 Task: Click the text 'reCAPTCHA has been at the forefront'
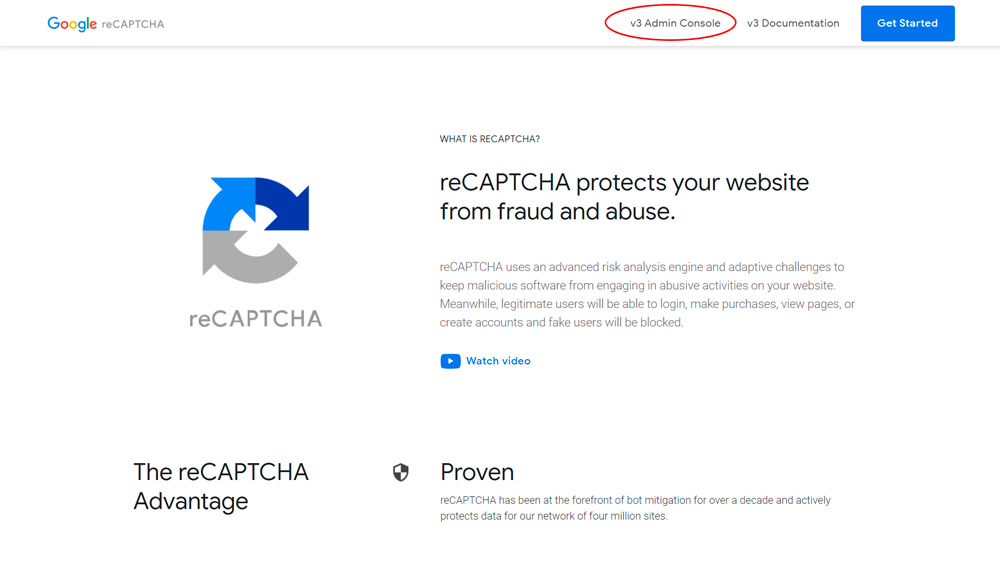click(x=635, y=508)
